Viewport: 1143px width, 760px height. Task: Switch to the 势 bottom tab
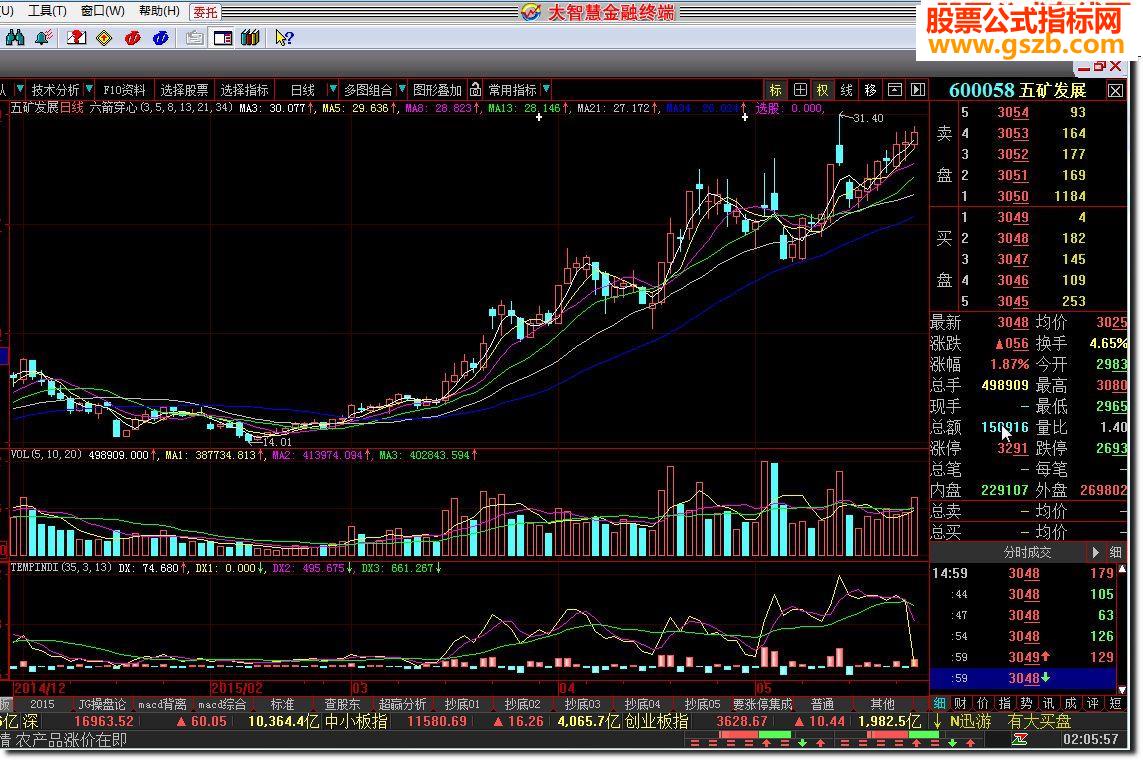1026,703
